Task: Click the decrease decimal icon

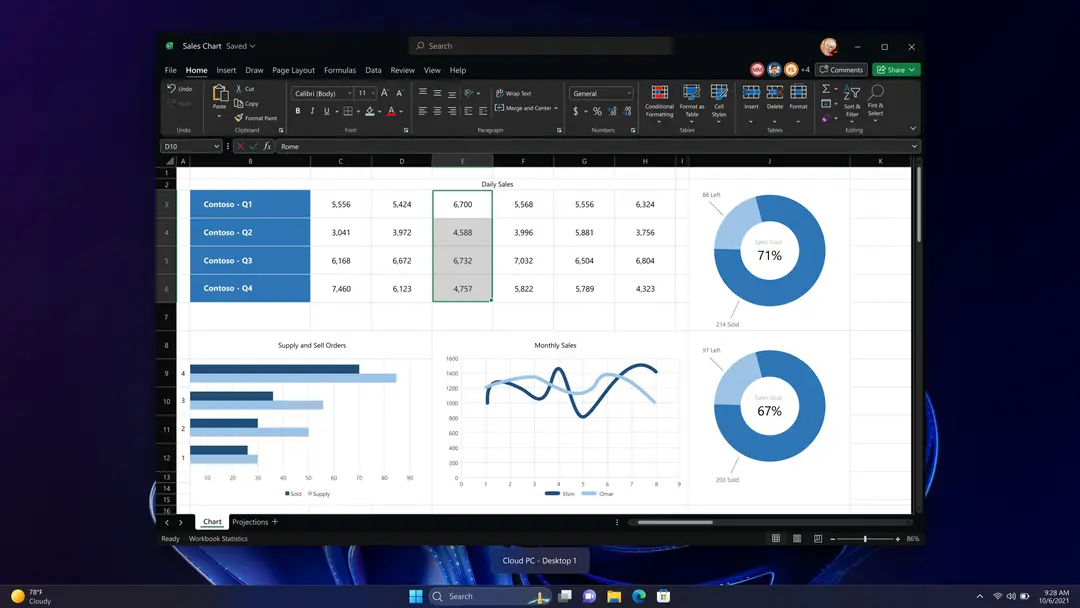Action: (627, 111)
